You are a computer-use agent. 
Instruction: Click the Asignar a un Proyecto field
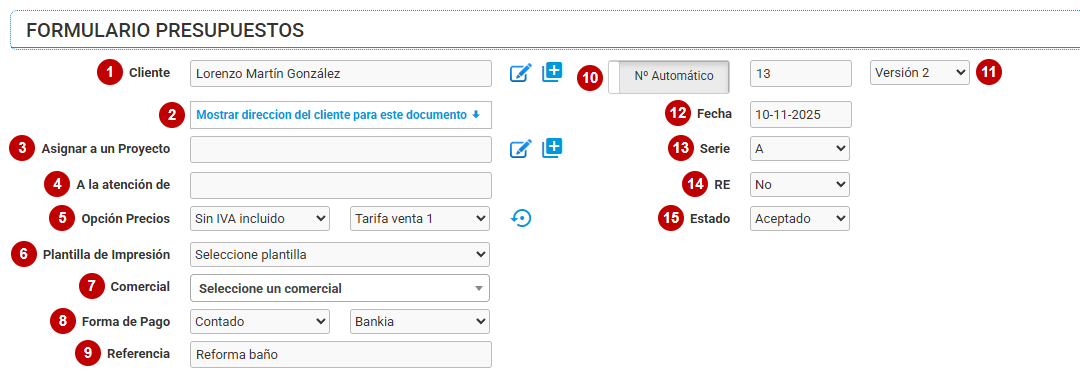pos(341,149)
